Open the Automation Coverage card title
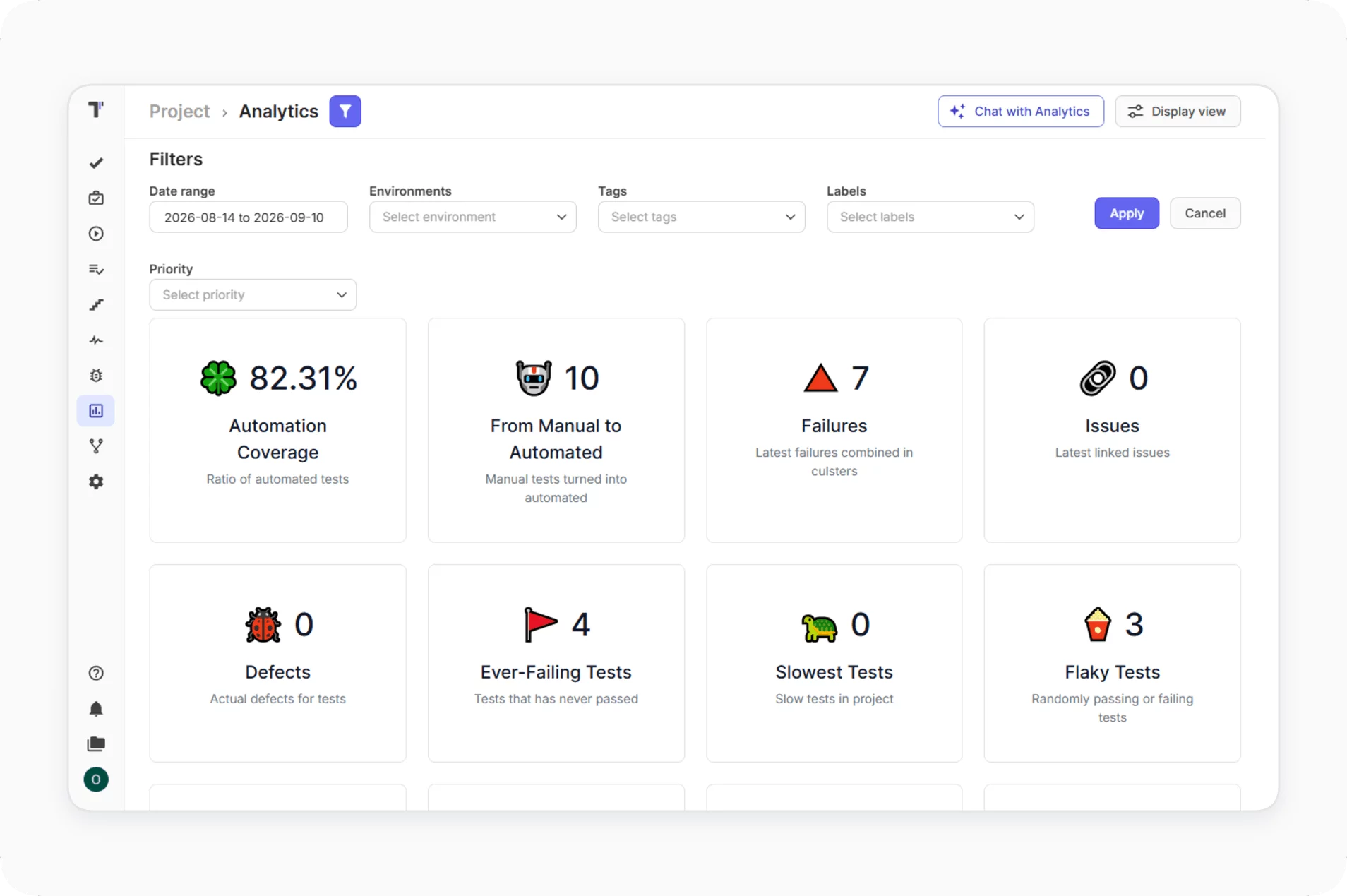The width and height of the screenshot is (1347, 896). (277, 439)
